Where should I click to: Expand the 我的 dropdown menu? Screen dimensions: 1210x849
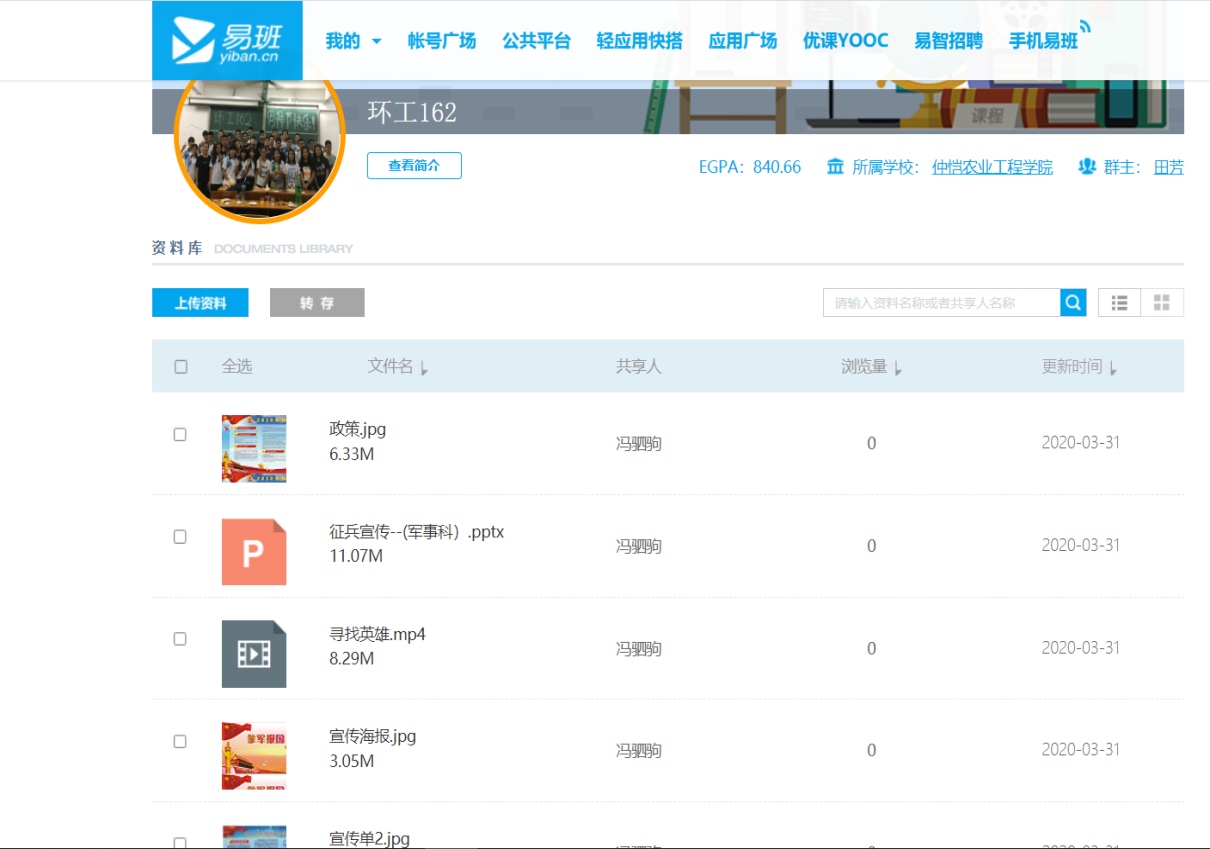point(353,41)
